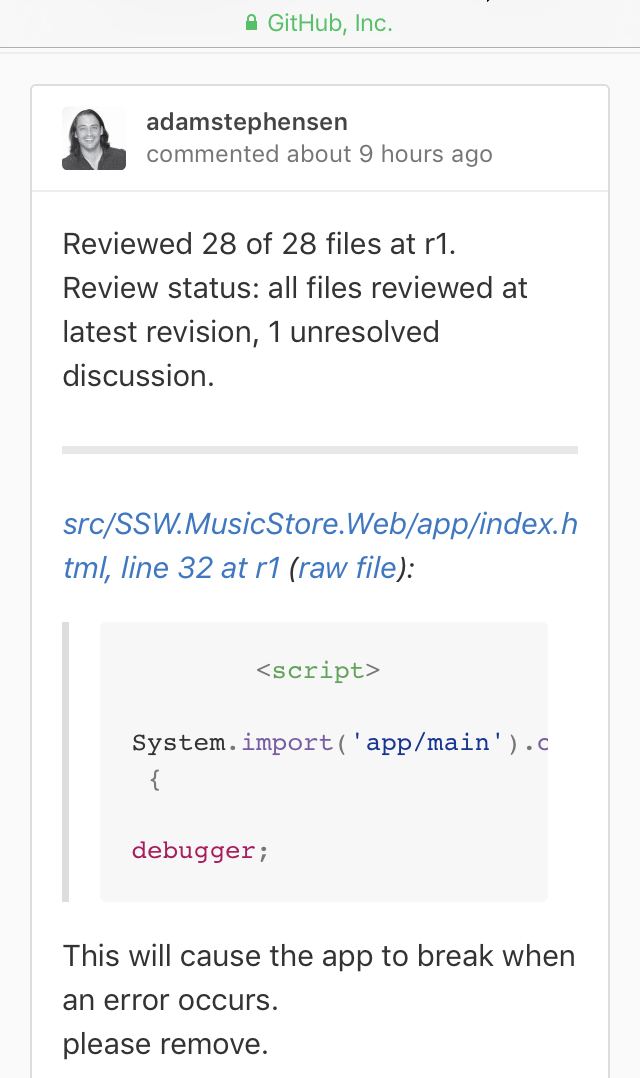The image size is (640, 1078).
Task: Tap the GitHub, Inc. address bar title
Action: (330, 23)
